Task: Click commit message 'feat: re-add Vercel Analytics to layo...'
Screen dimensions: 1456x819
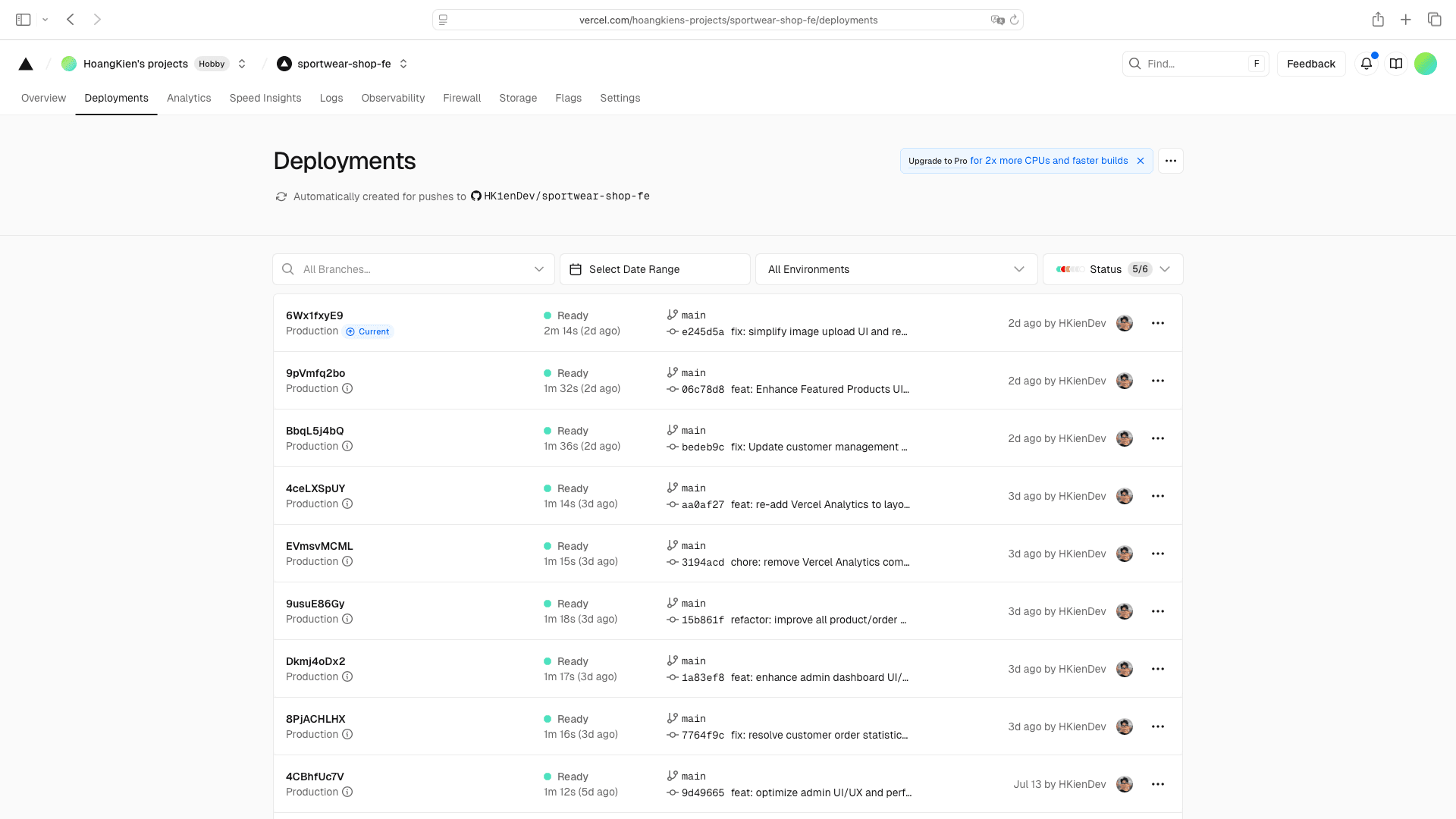Action: [x=820, y=504]
